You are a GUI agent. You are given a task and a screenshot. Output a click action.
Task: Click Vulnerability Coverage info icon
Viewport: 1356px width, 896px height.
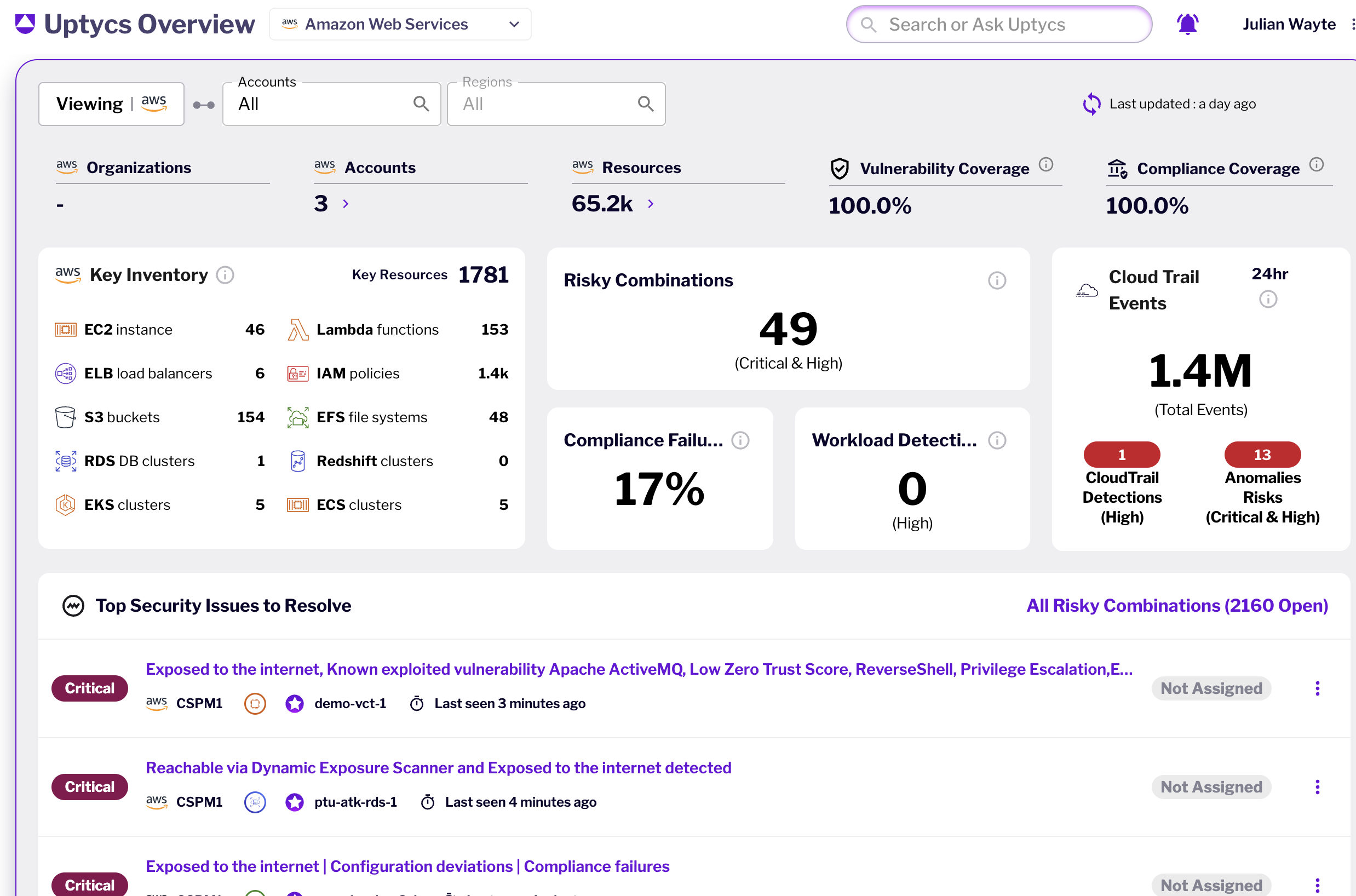click(x=1045, y=164)
